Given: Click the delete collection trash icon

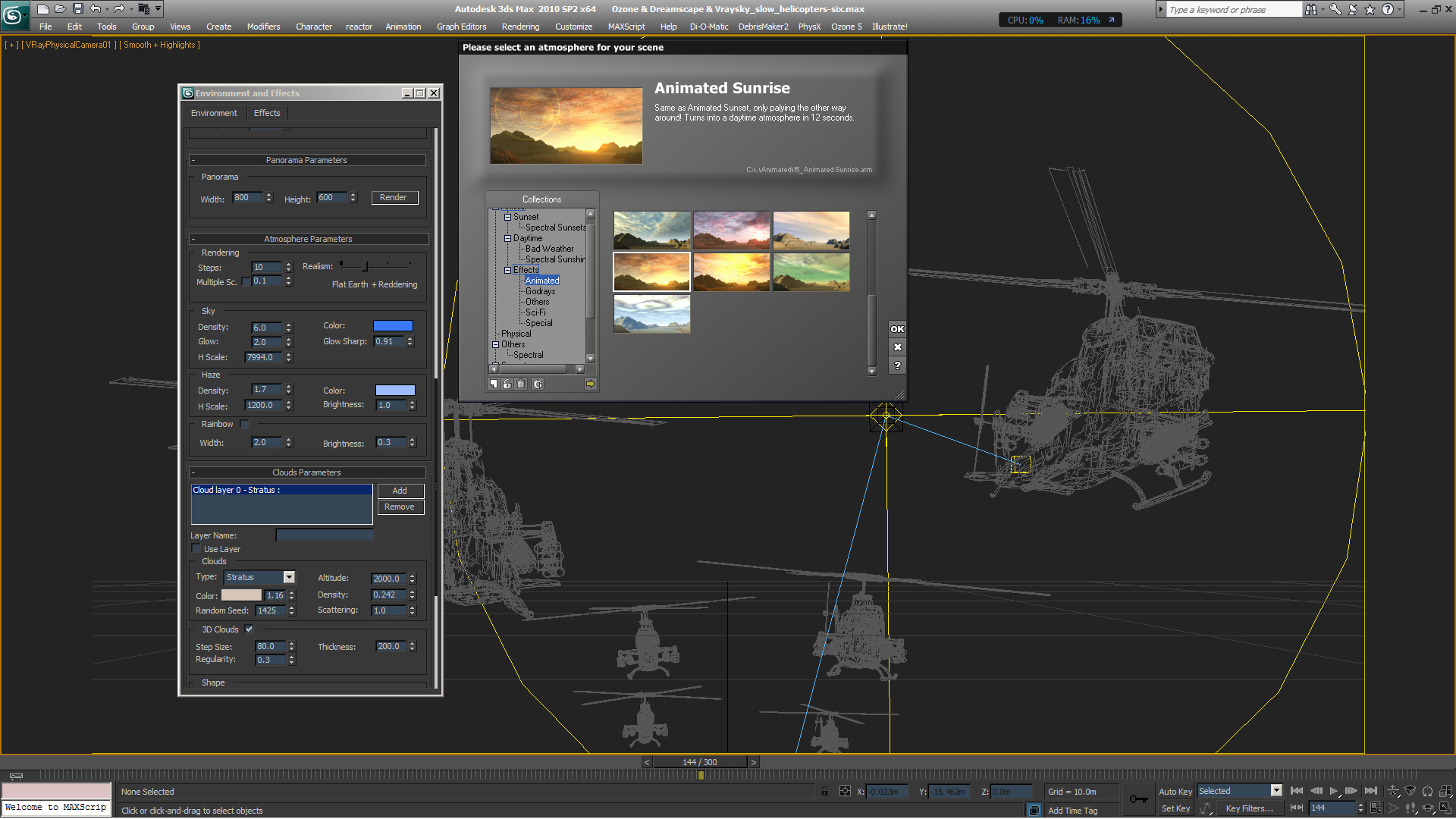Looking at the screenshot, I should [x=521, y=384].
